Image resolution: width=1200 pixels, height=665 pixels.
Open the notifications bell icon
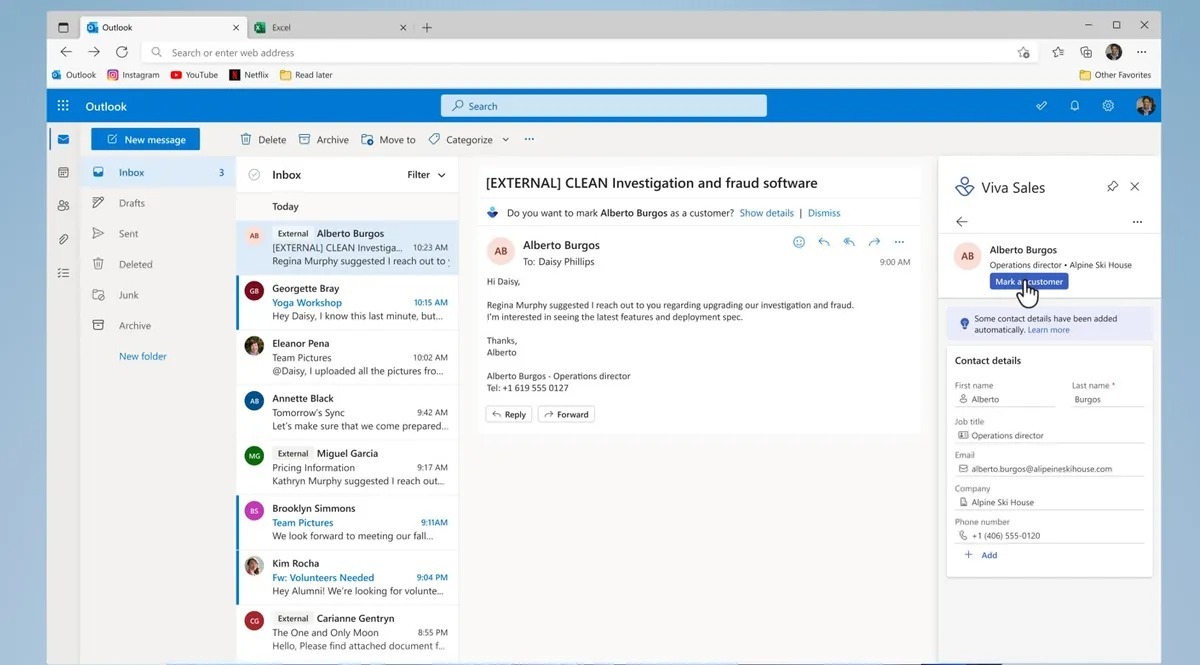point(1075,106)
